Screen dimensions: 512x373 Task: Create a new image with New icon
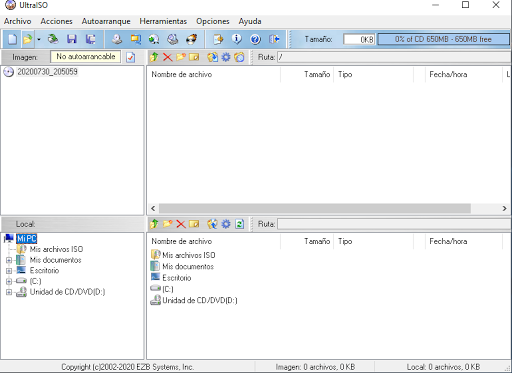tap(13, 39)
